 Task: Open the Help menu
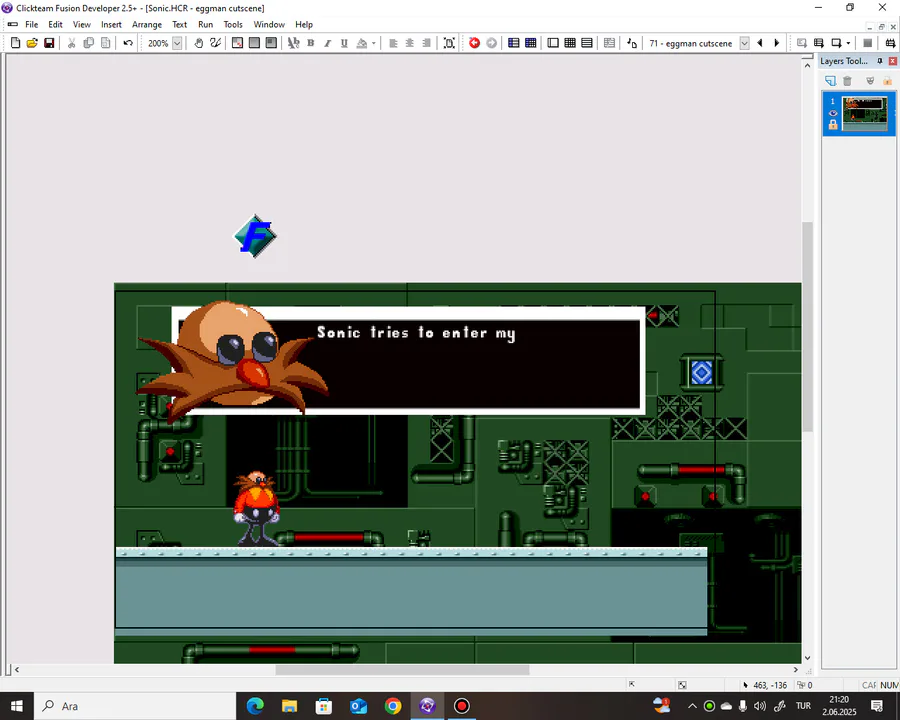tap(304, 25)
